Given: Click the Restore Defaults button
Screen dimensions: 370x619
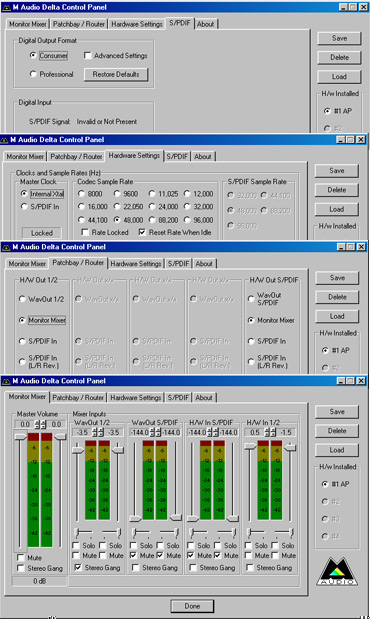Looking at the screenshot, I should point(116,74).
